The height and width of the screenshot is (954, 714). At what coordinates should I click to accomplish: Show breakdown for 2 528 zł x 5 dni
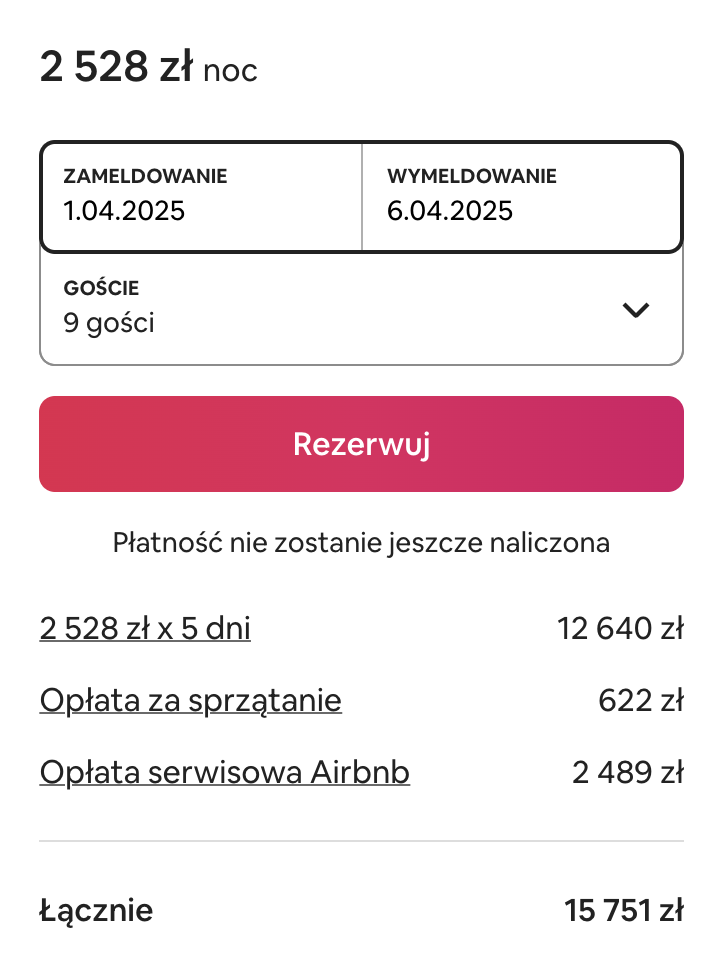(x=145, y=628)
